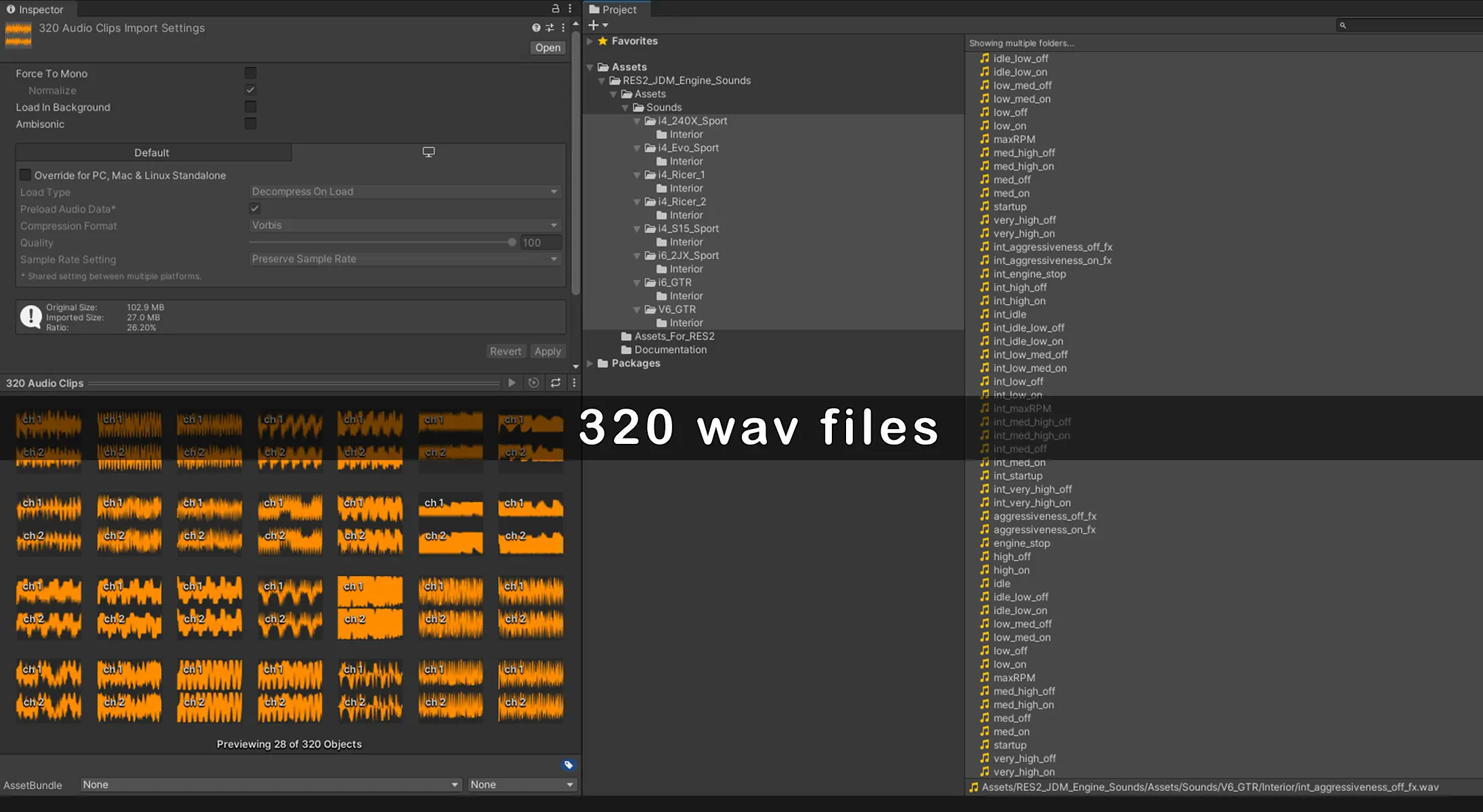This screenshot has width=1483, height=812.
Task: Toggle Load In Background checkbox
Action: pos(250,107)
